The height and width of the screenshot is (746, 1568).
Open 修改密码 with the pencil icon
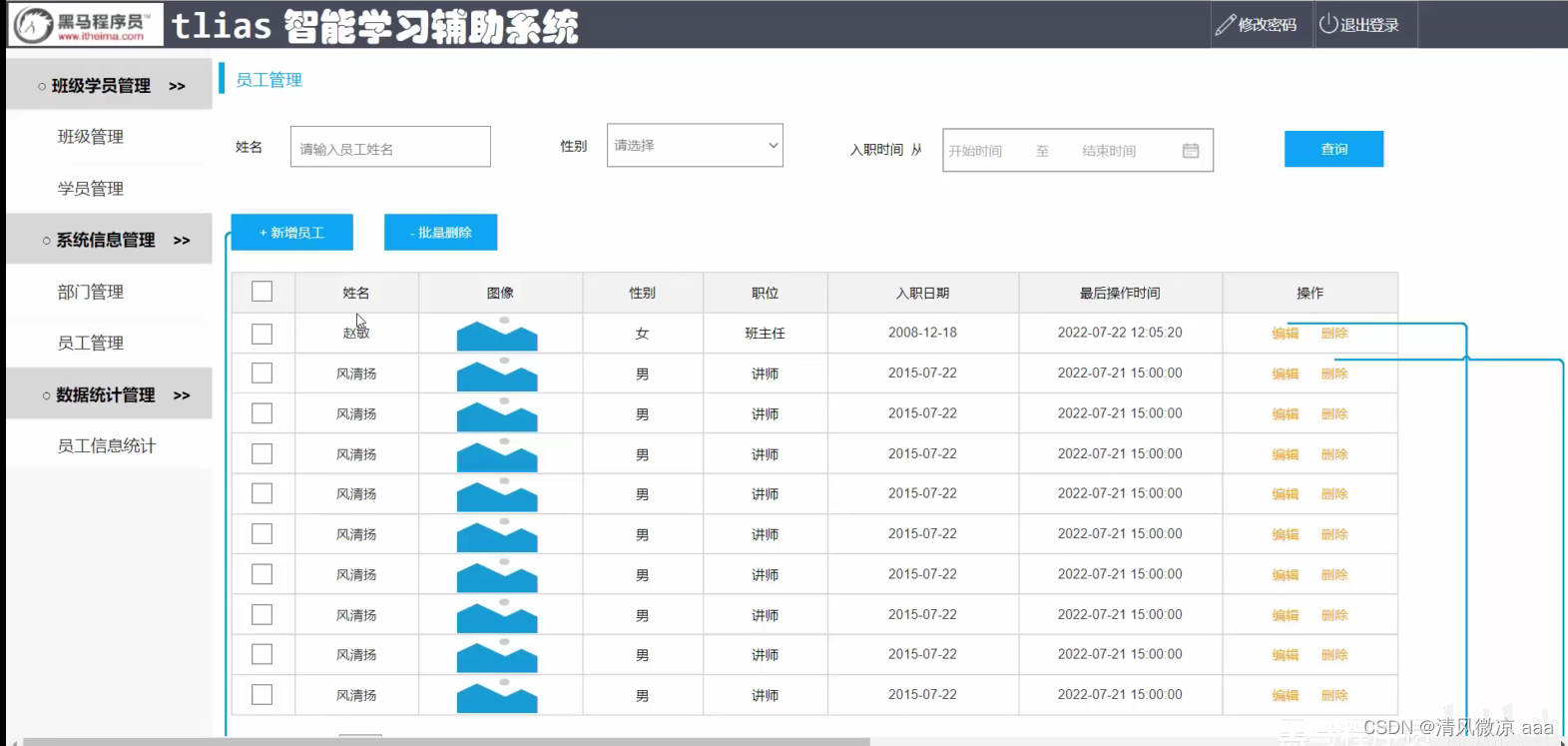tap(1257, 25)
